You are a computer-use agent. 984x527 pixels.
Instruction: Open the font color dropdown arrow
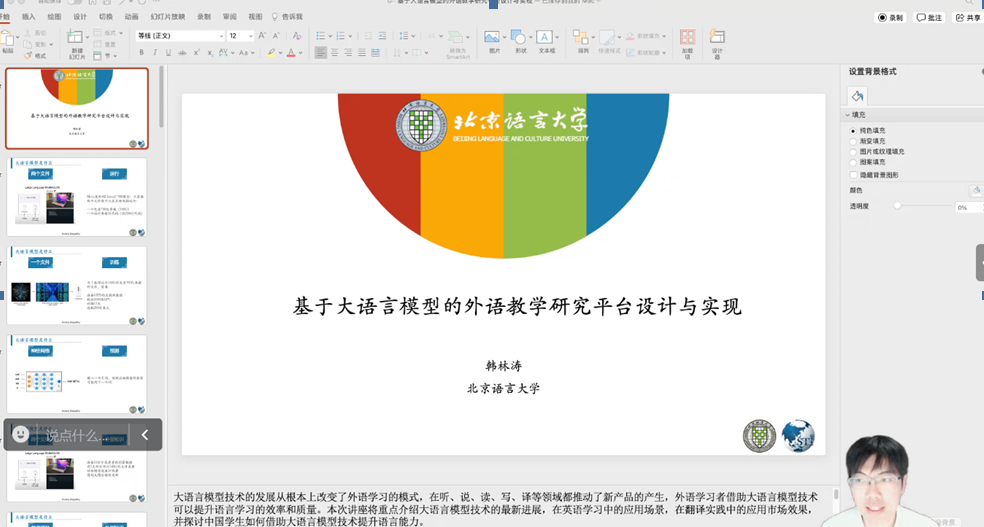(301, 53)
